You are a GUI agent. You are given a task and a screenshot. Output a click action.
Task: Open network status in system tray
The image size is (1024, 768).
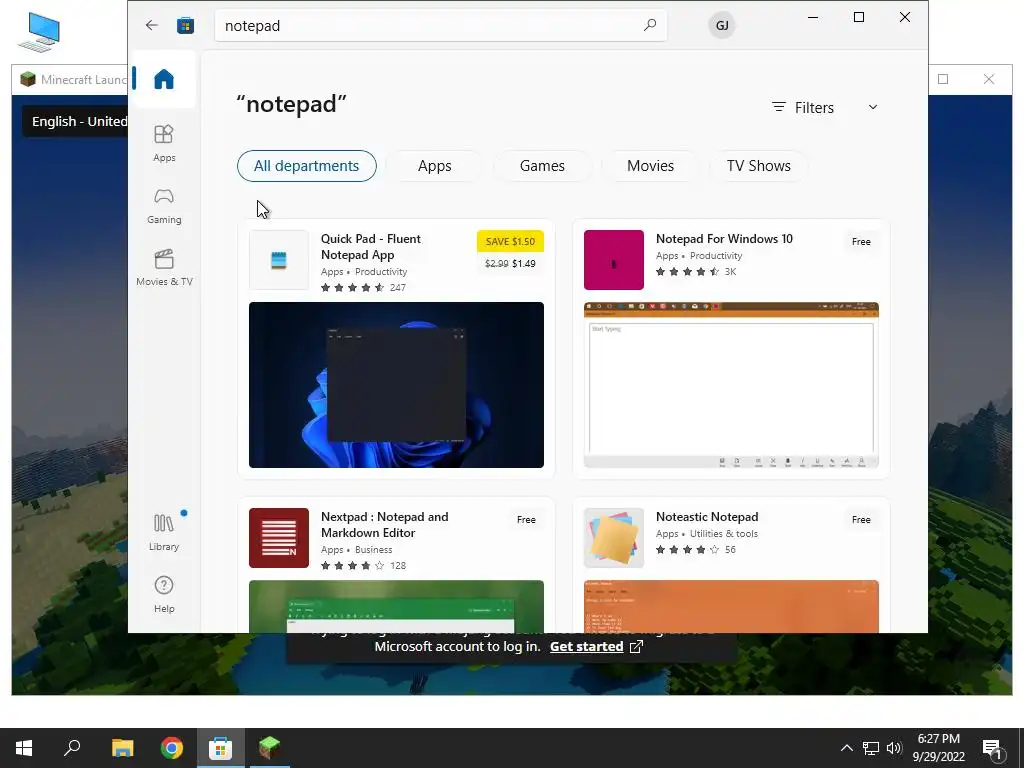871,748
